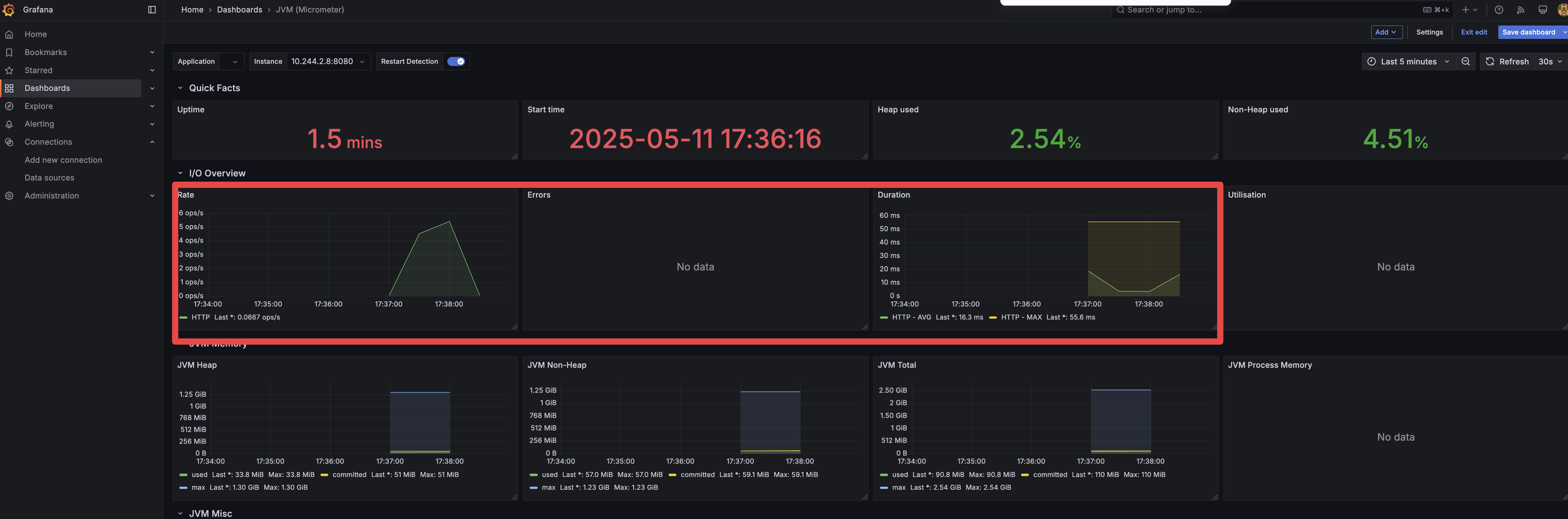Open the kiosk monitor icon
Image resolution: width=1568 pixels, height=519 pixels.
[1543, 10]
